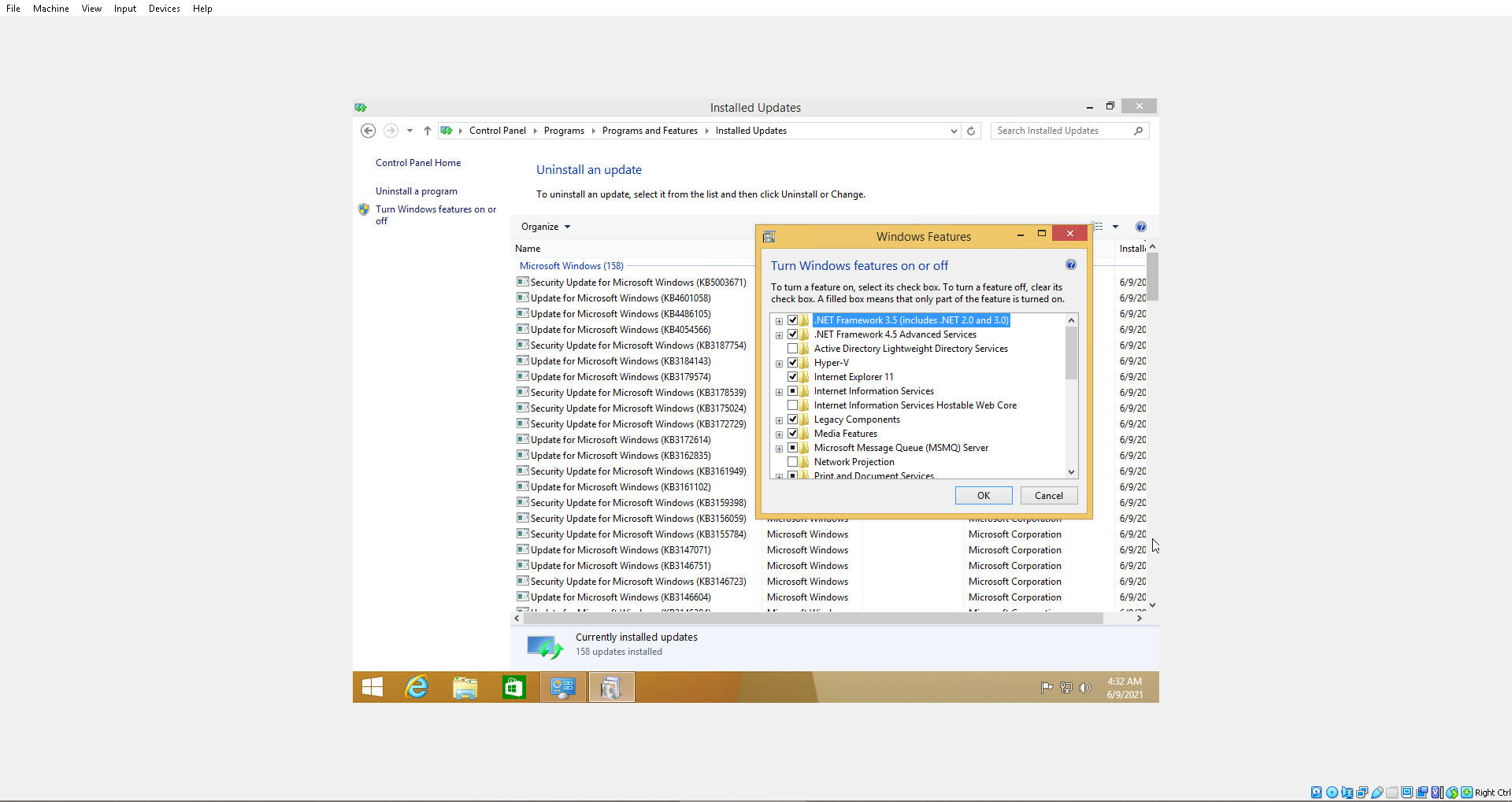This screenshot has width=1512, height=802.
Task: Open Control Panel Home link
Action: [x=418, y=163]
